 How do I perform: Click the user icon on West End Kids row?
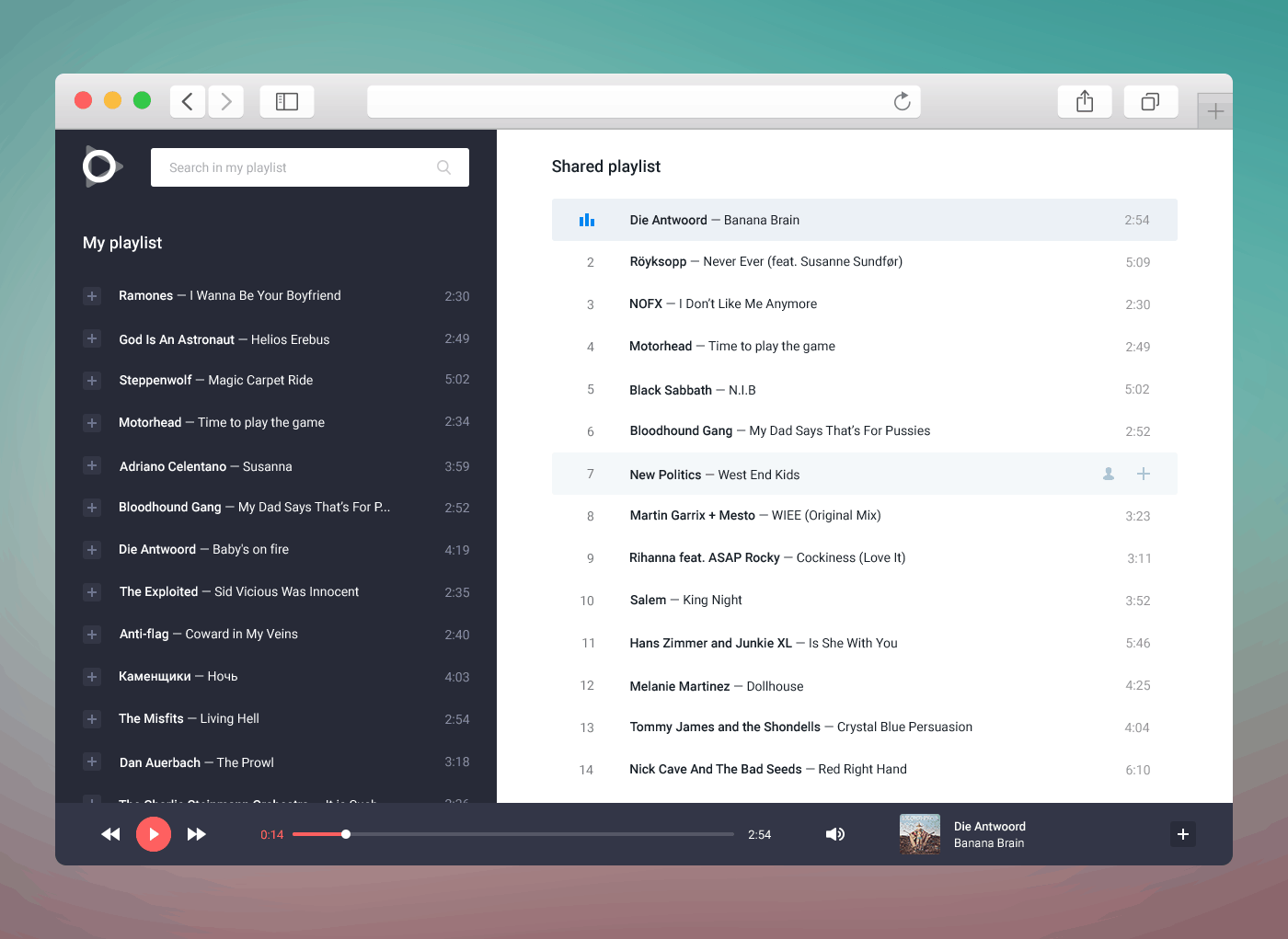[1108, 474]
